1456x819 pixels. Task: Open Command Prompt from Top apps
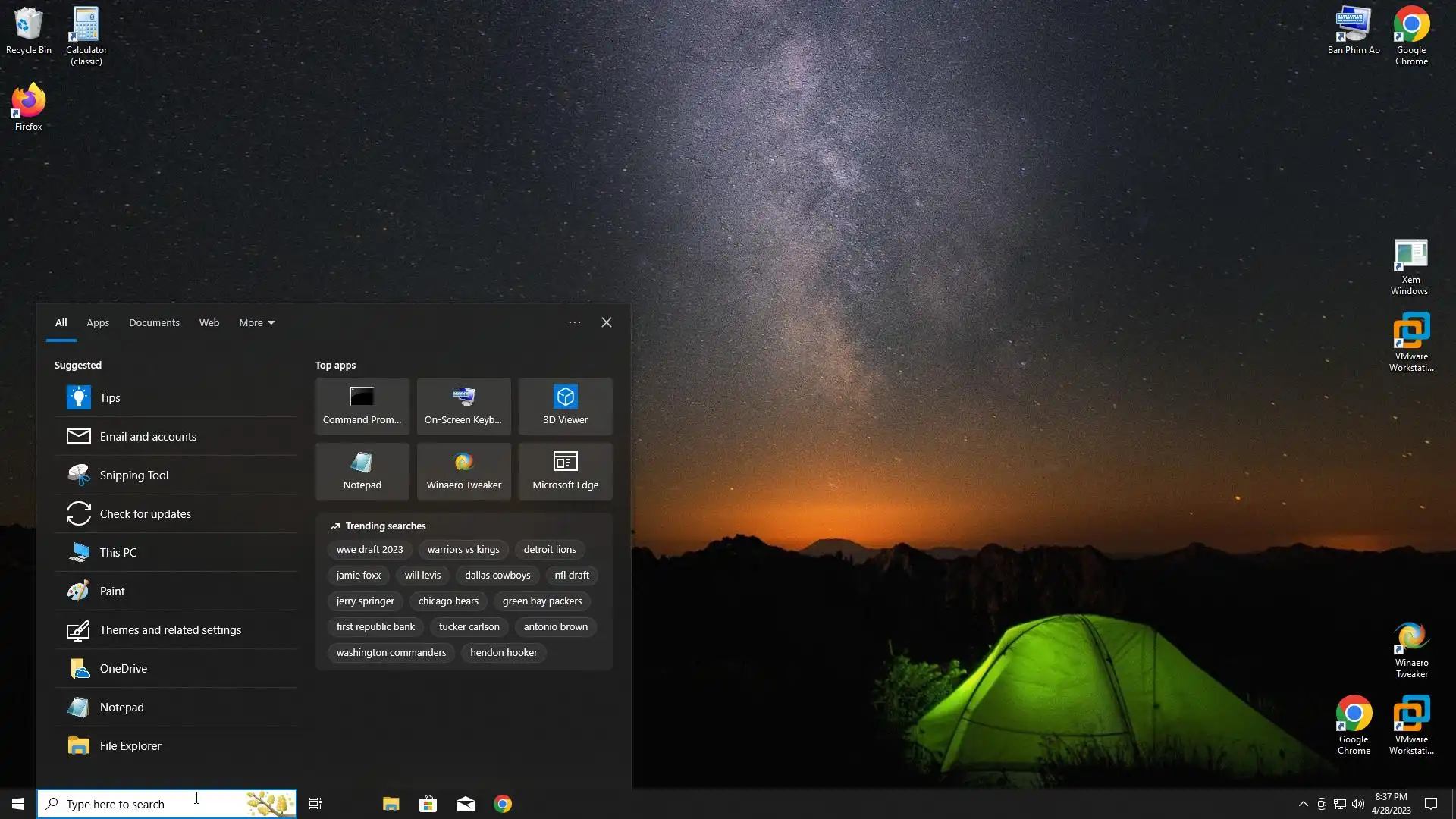pos(362,406)
